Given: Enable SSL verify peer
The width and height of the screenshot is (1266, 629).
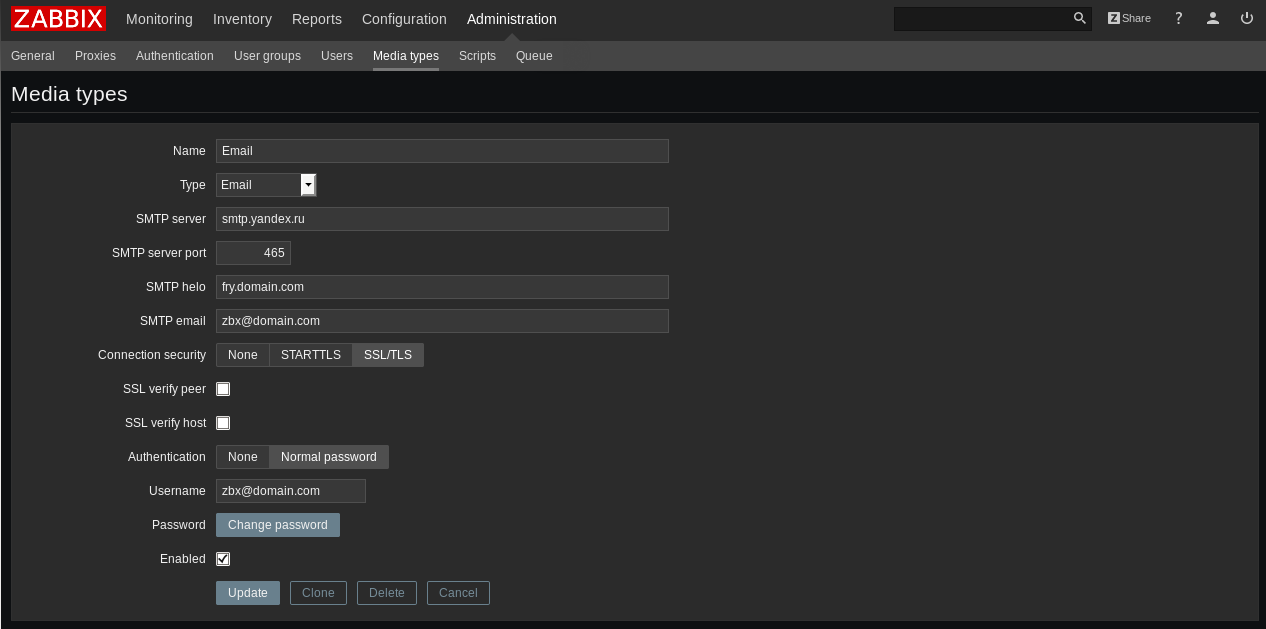Looking at the screenshot, I should point(223,389).
